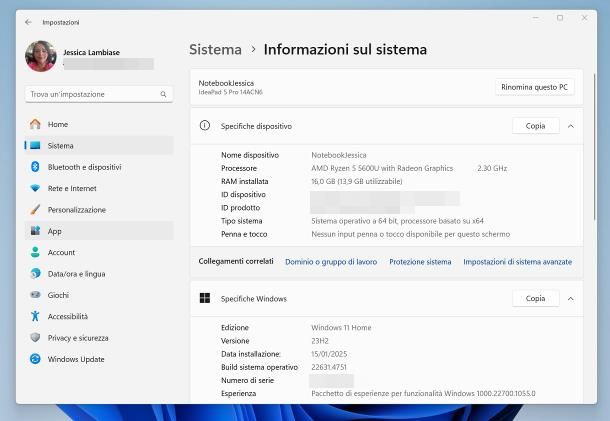The image size is (610, 421).
Task: Click IdeaPad 5 Pro model text
Action: (x=230, y=92)
